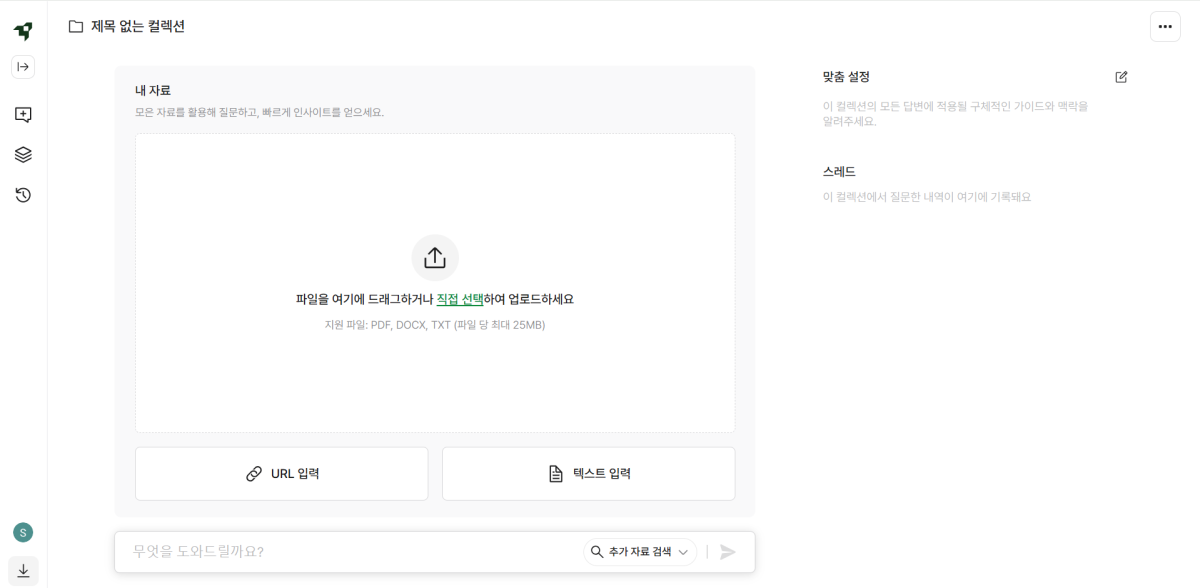The image size is (1200, 588).
Task: Select the stacked layers collections icon
Action: pos(22,154)
